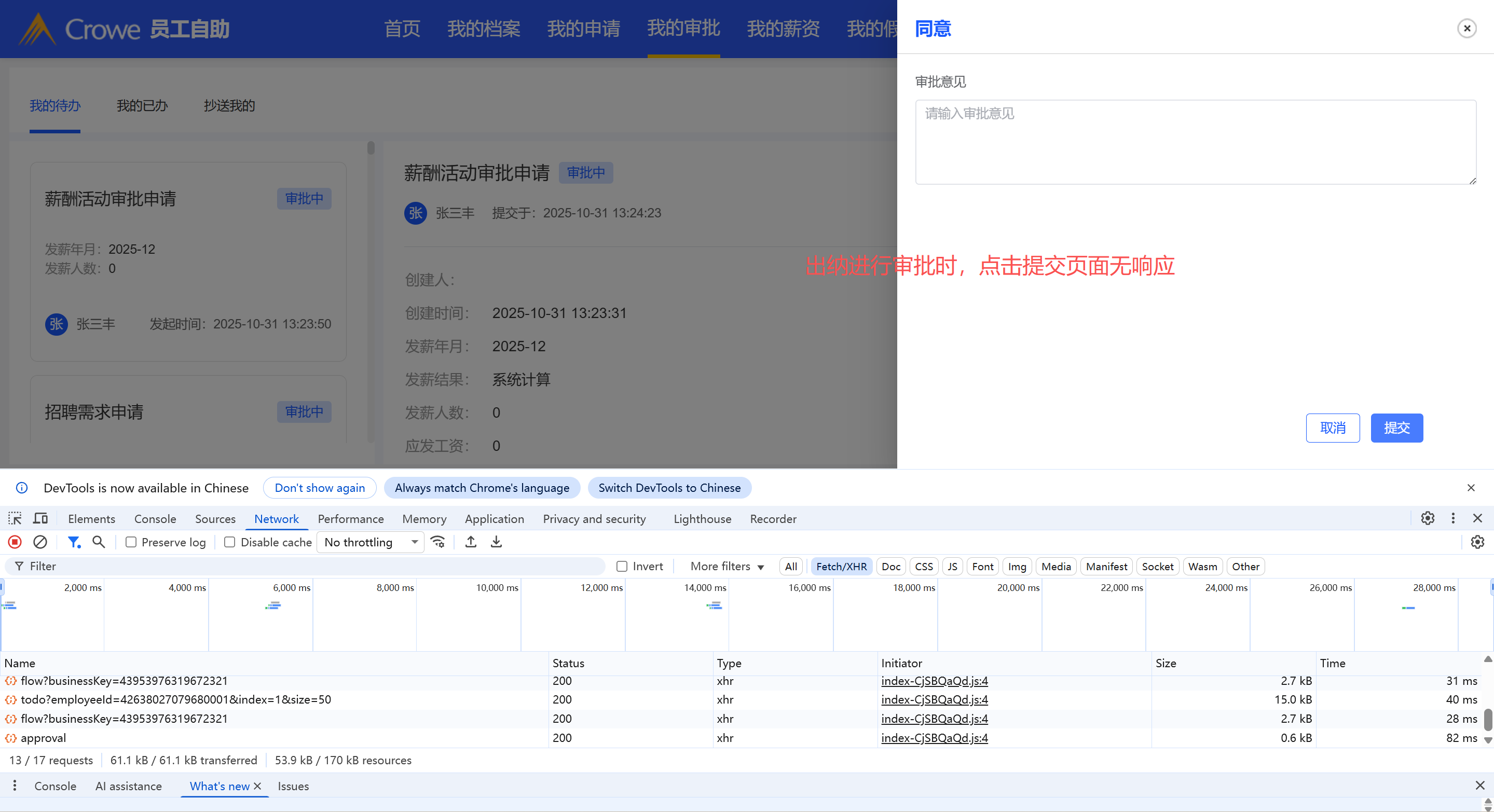The image size is (1494, 812).
Task: Open DevTools three-dot customize menu
Action: pos(1453,518)
